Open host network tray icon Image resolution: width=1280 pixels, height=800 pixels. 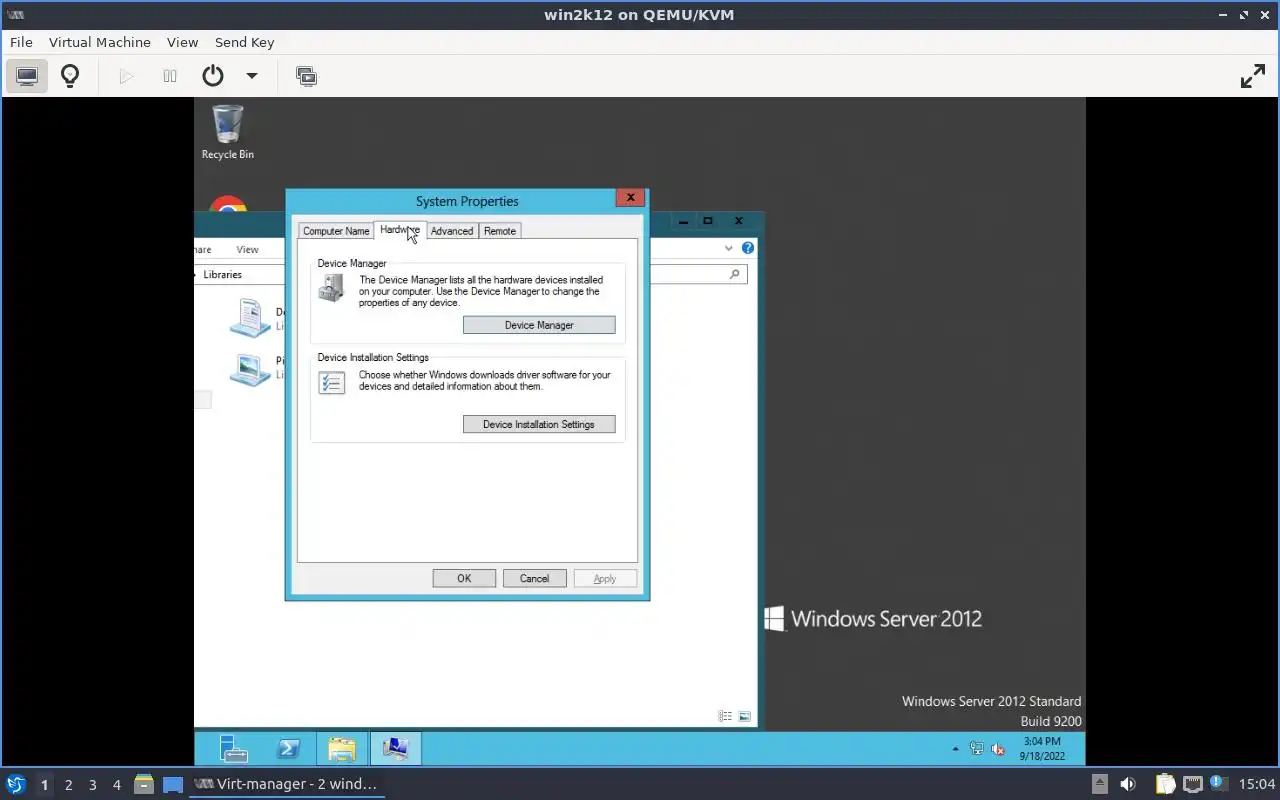(1192, 784)
